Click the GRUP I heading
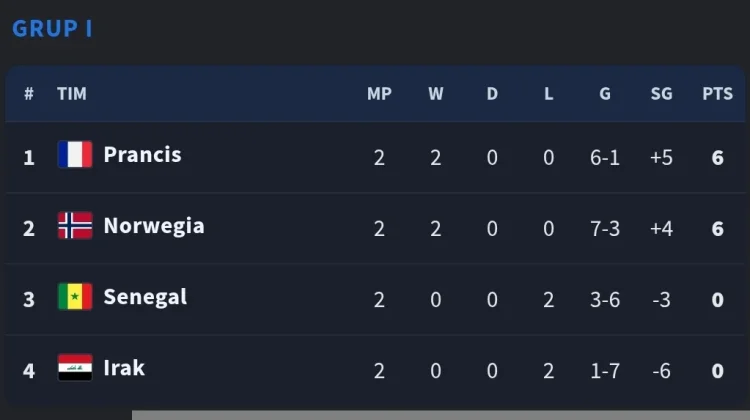750x420 pixels. click(52, 29)
